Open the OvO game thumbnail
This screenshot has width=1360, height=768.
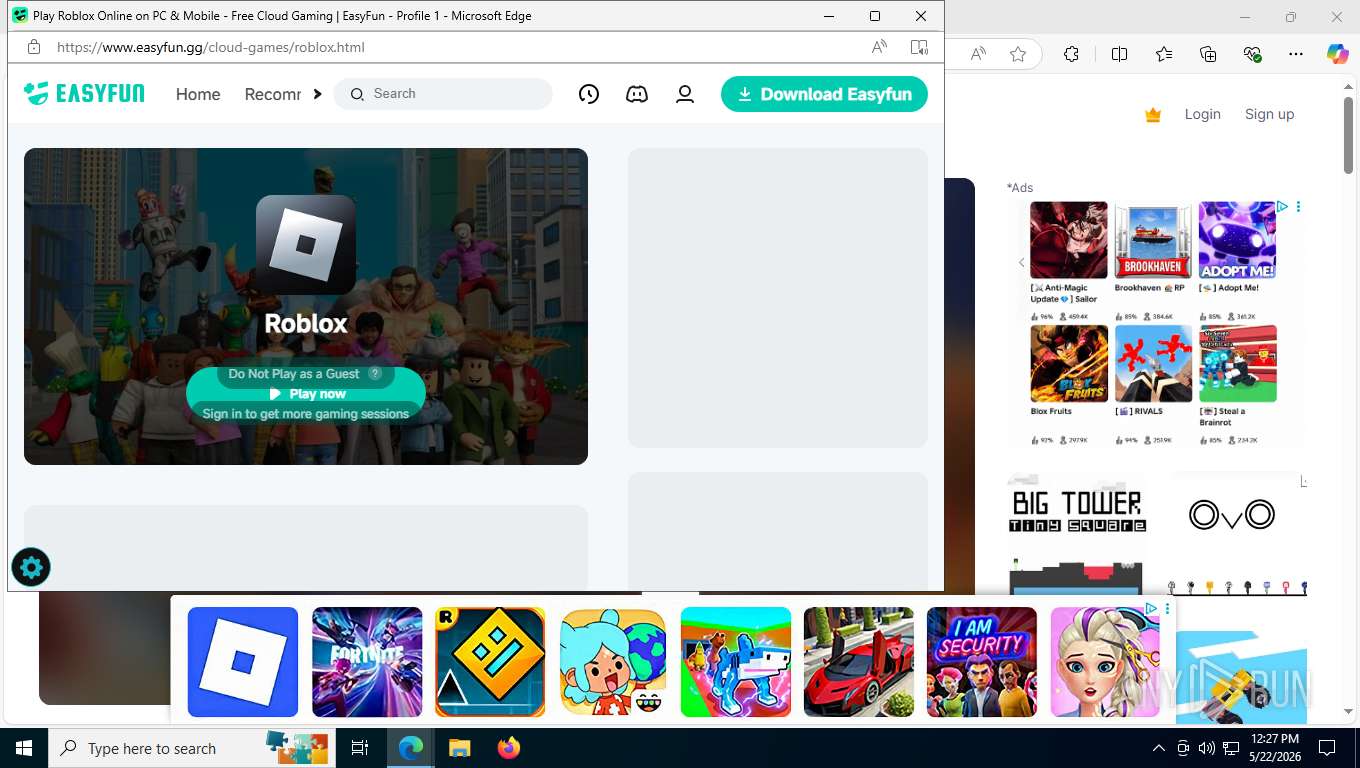[1236, 535]
